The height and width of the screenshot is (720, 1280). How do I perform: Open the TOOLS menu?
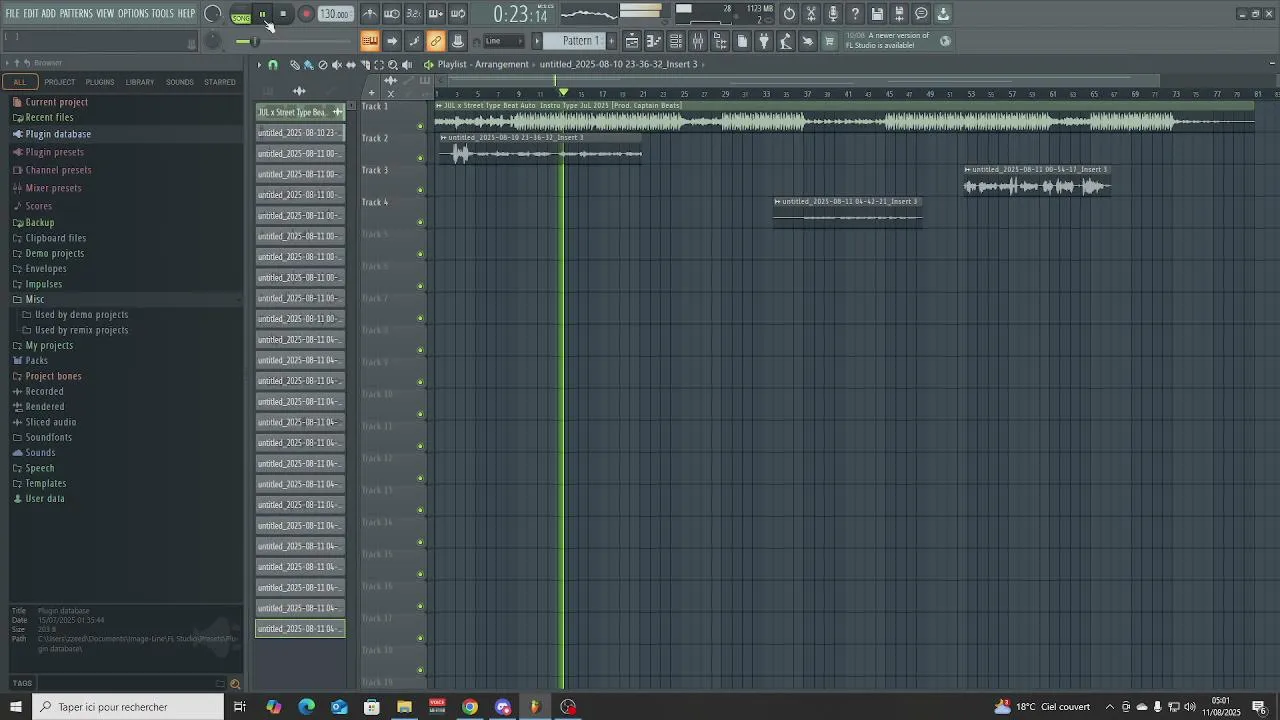point(162,14)
